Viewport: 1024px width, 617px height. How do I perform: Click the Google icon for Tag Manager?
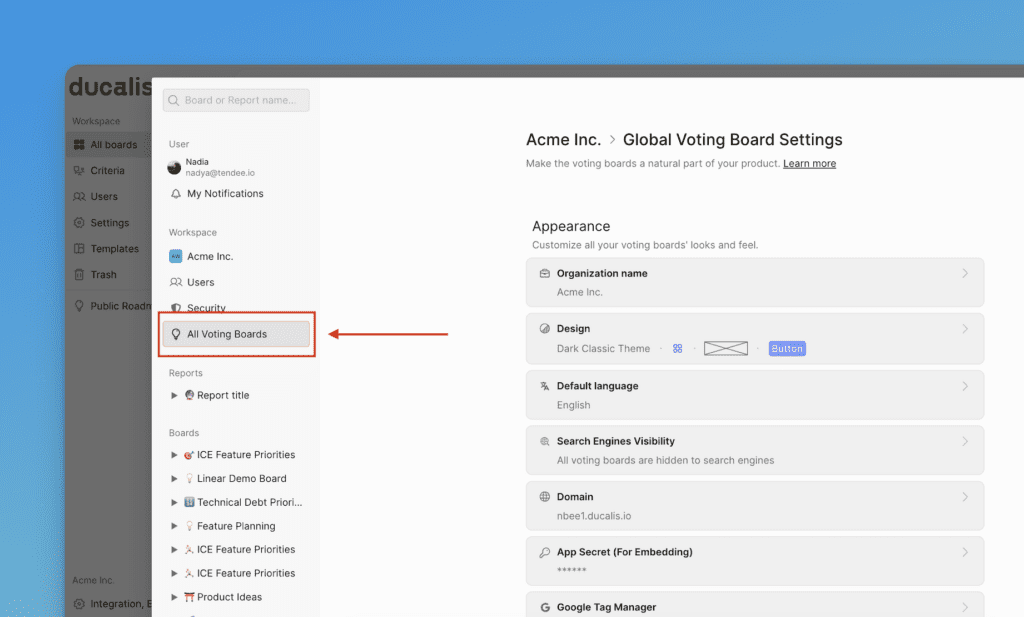click(545, 607)
